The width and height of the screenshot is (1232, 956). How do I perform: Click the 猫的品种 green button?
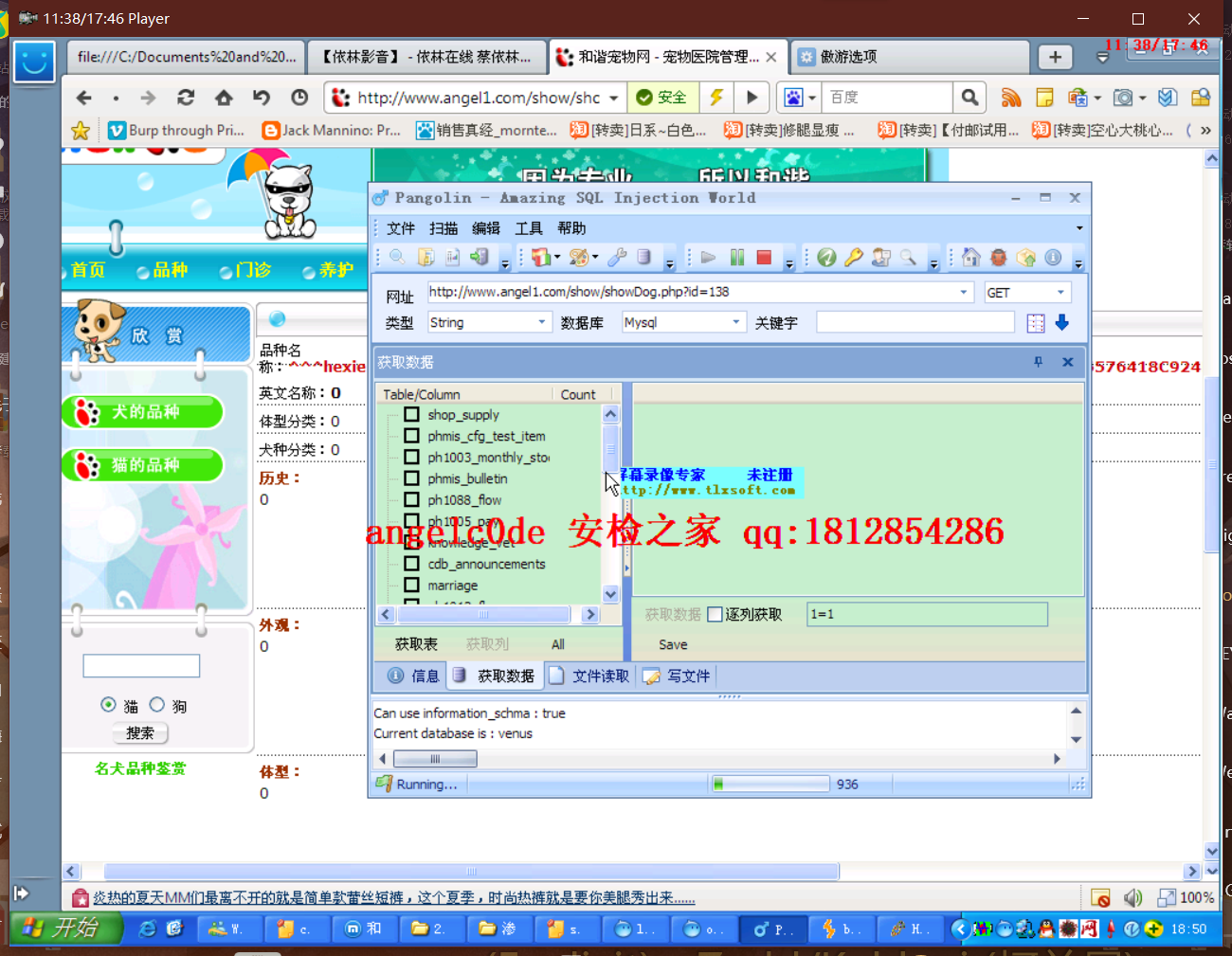143,465
